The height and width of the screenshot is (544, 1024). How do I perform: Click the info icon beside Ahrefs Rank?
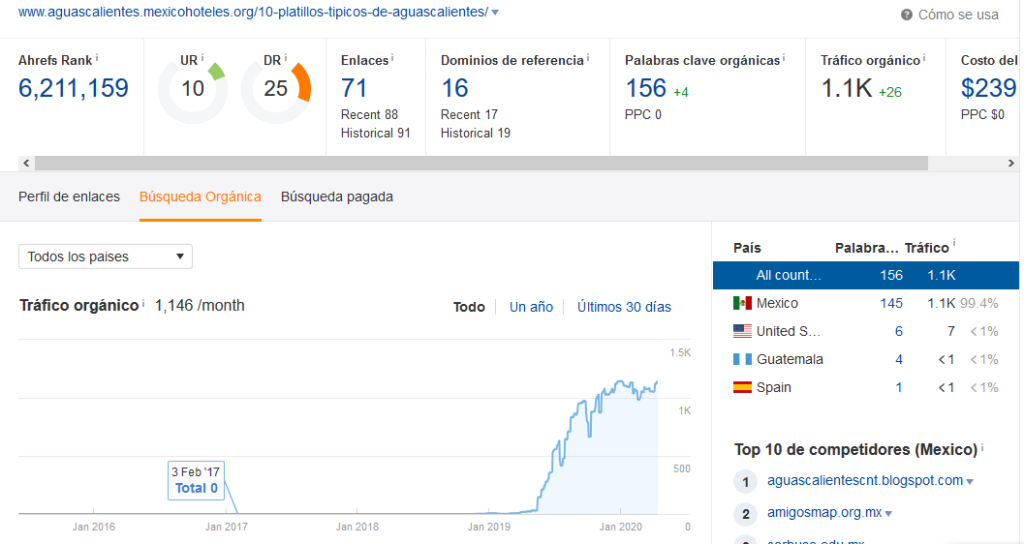tap(97, 57)
